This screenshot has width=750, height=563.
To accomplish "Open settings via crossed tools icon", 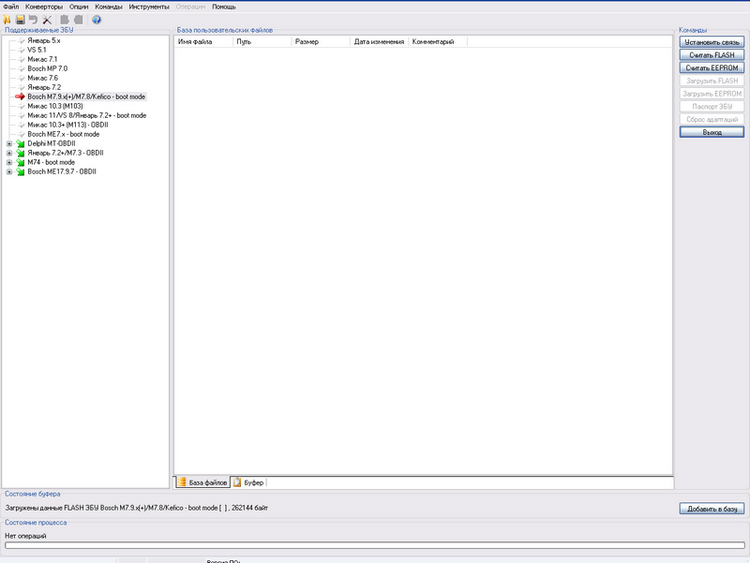I will click(x=47, y=20).
